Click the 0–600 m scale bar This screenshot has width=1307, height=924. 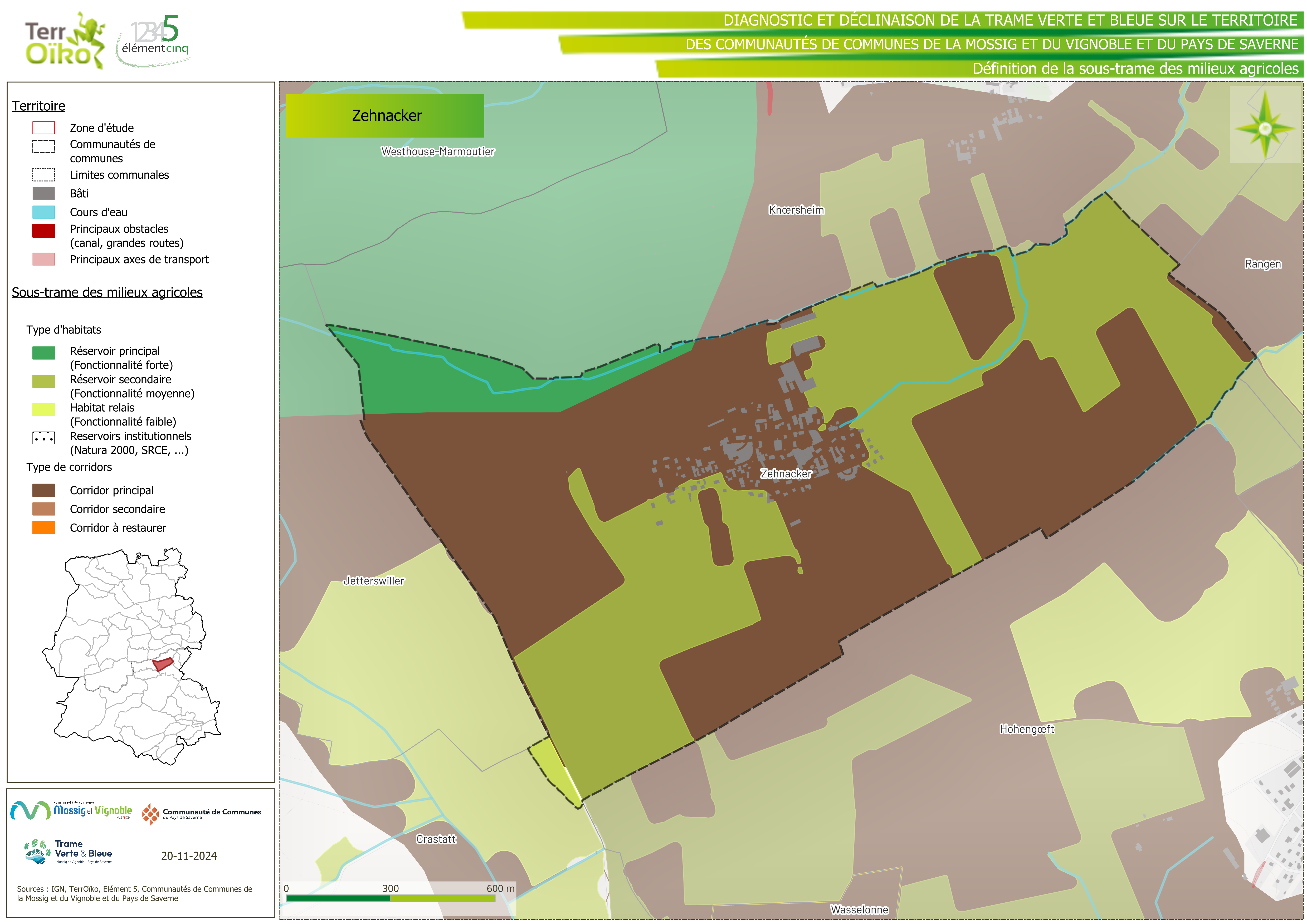pyautogui.click(x=391, y=898)
